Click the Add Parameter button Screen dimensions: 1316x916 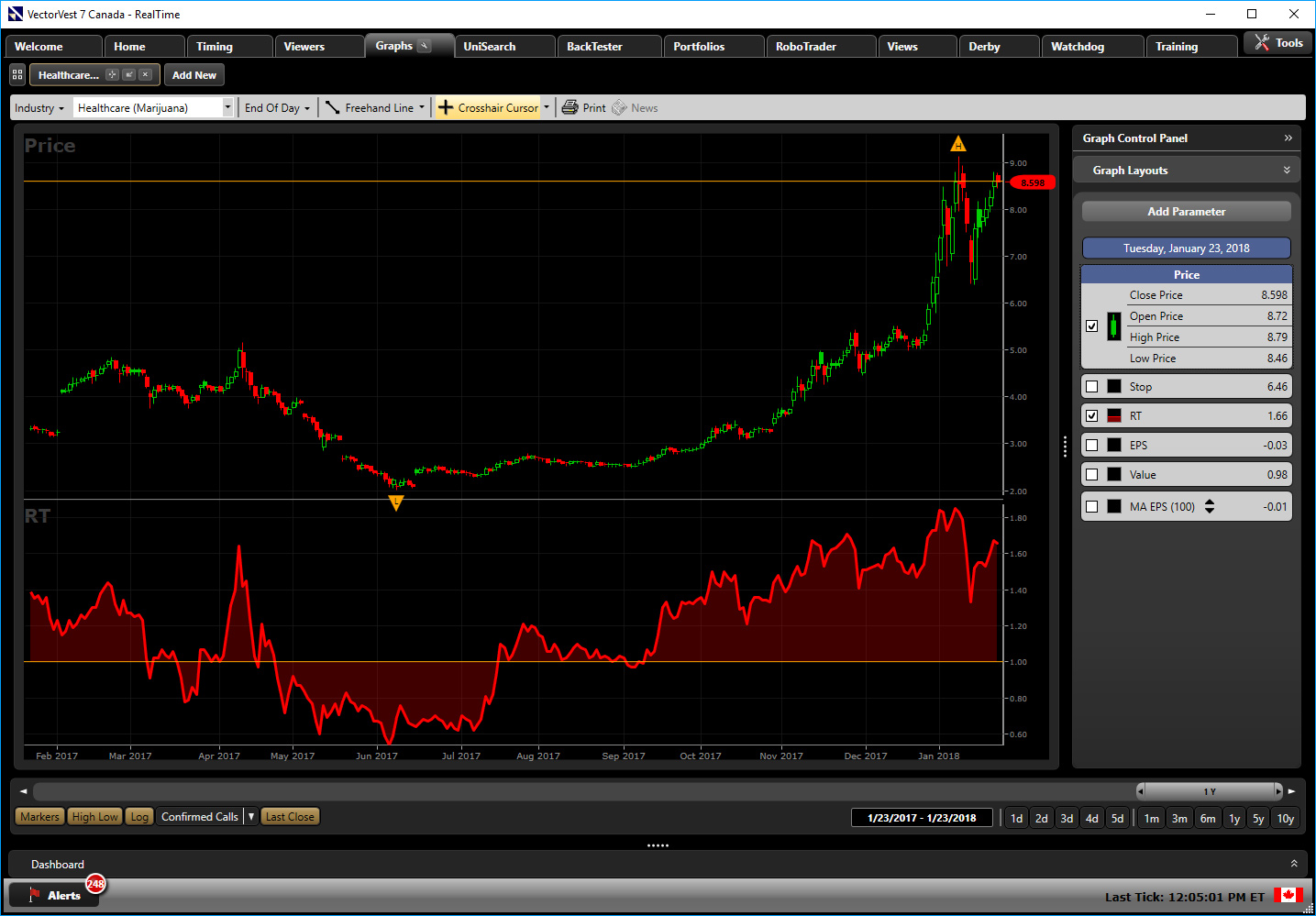click(1186, 212)
